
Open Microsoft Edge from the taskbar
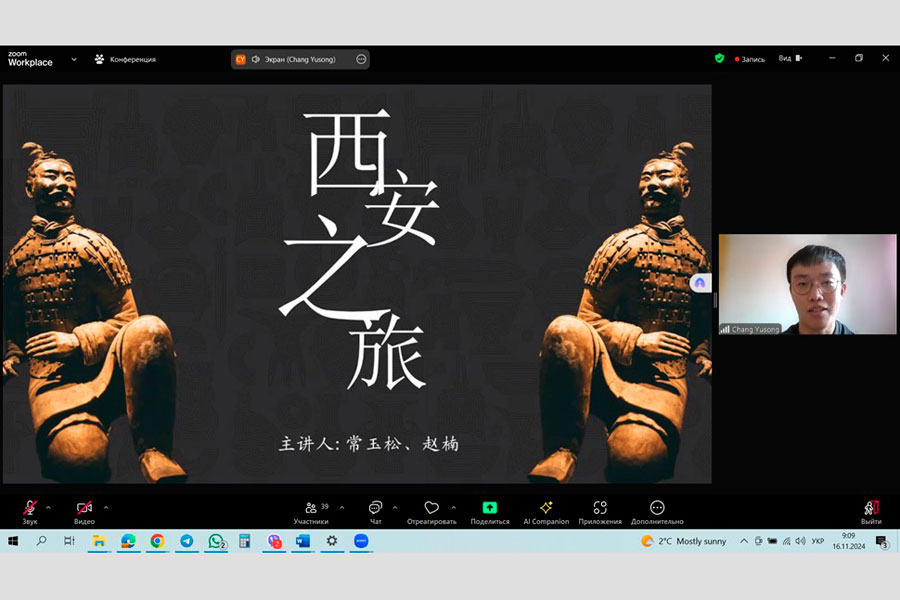tap(128, 541)
